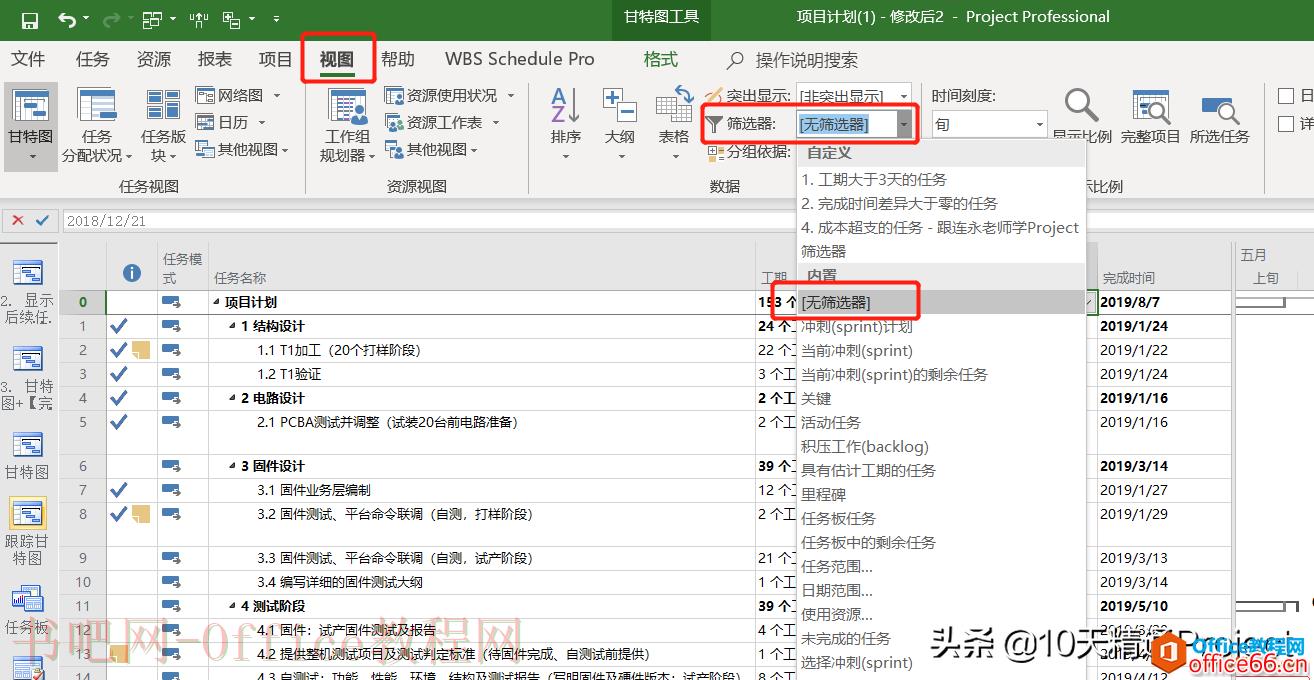Select Network Diagram (网络图) view
The width and height of the screenshot is (1314, 680).
point(239,96)
